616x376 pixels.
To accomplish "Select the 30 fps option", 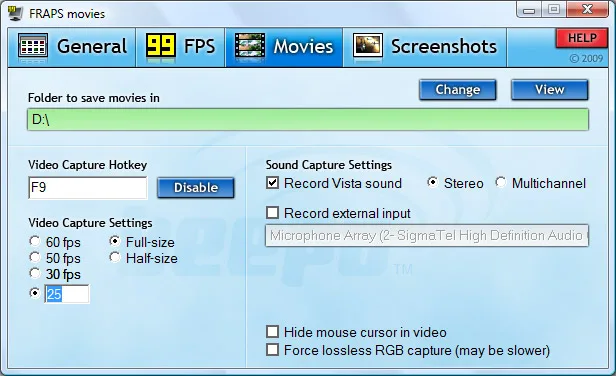I will coord(35,273).
